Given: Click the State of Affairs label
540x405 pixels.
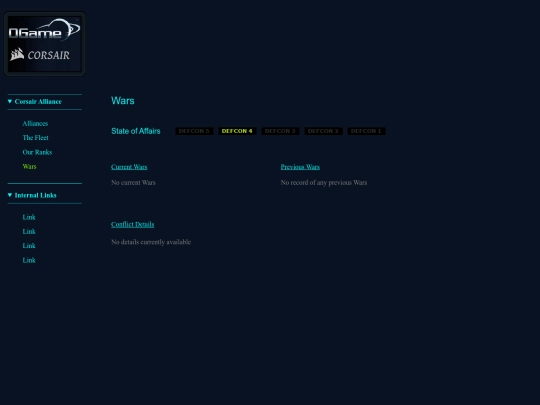Looking at the screenshot, I should click(136, 131).
